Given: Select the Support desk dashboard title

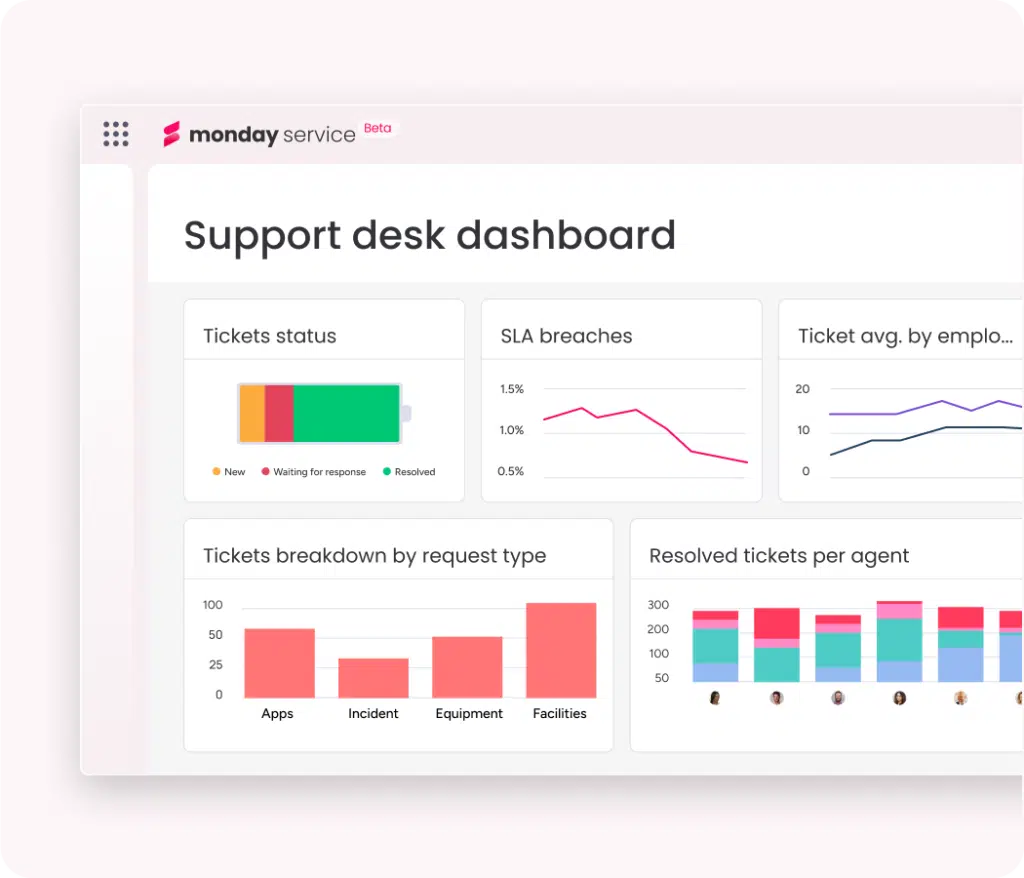Looking at the screenshot, I should coord(429,235).
